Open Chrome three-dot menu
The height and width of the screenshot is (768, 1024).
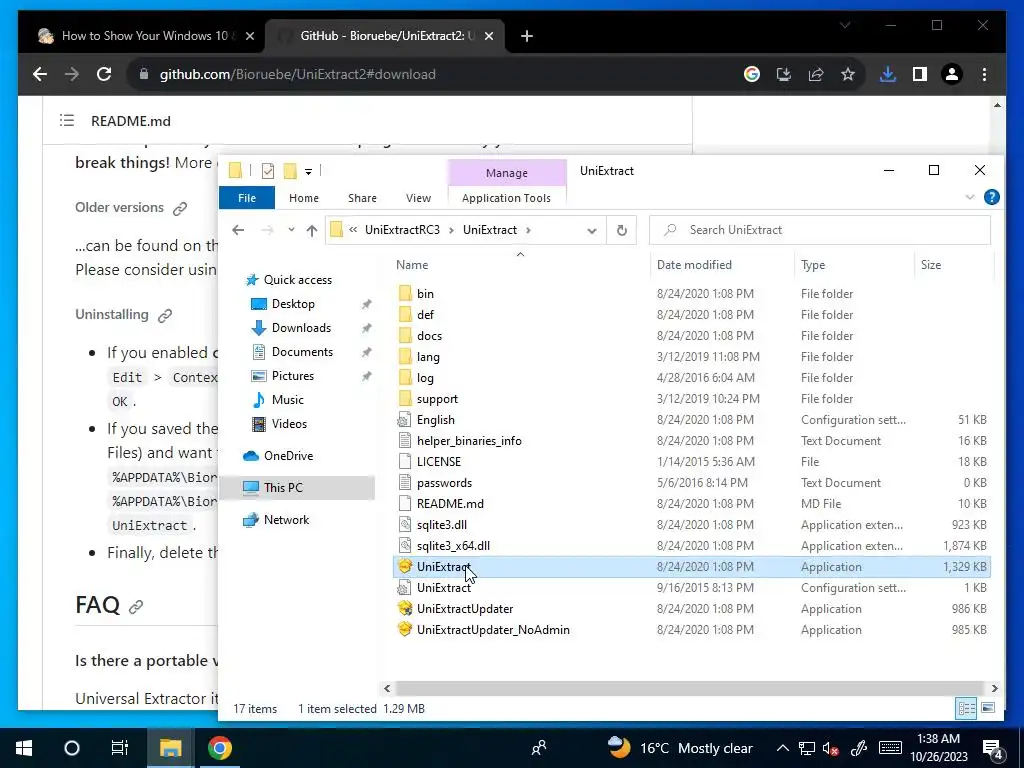click(984, 74)
